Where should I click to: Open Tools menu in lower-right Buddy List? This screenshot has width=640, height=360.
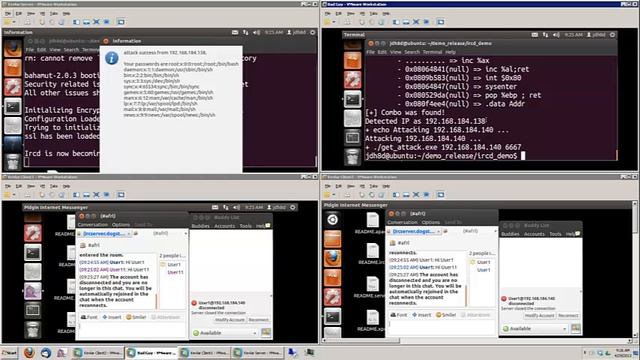[x=555, y=234]
